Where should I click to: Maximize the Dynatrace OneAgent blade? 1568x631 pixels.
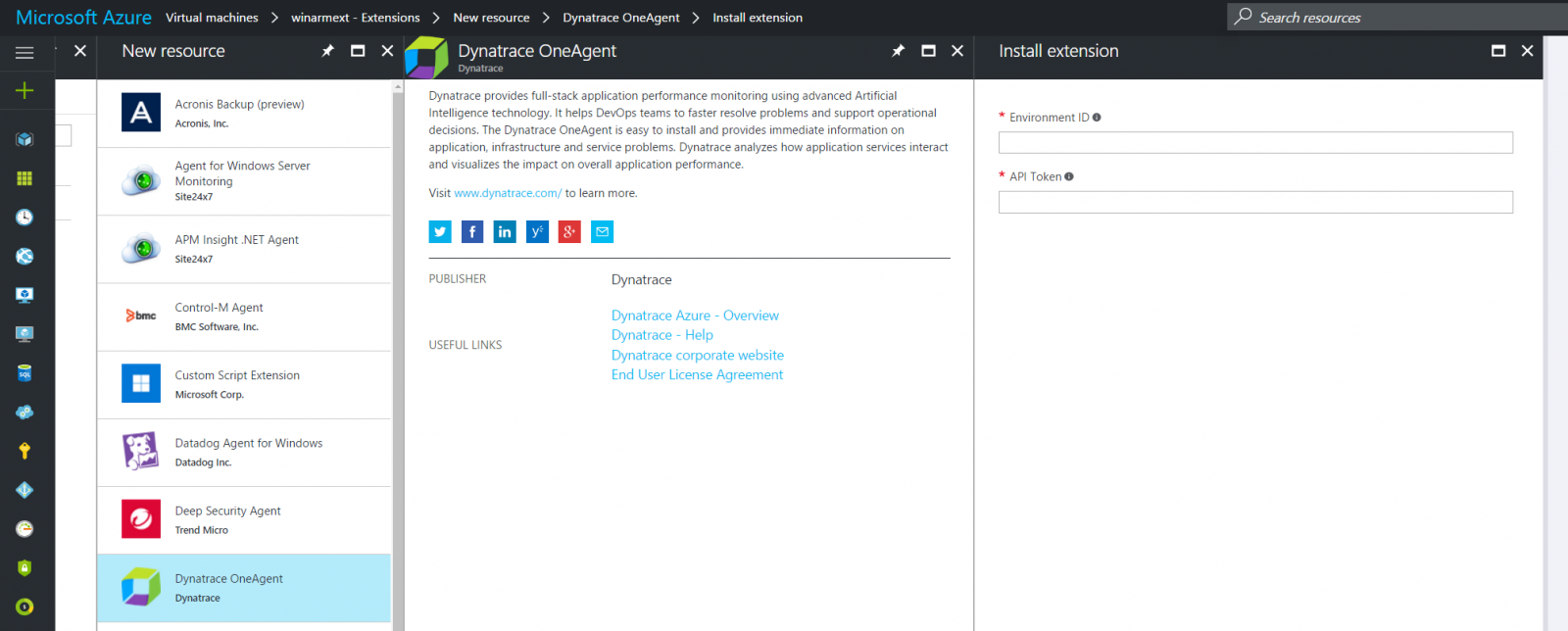pyautogui.click(x=928, y=51)
